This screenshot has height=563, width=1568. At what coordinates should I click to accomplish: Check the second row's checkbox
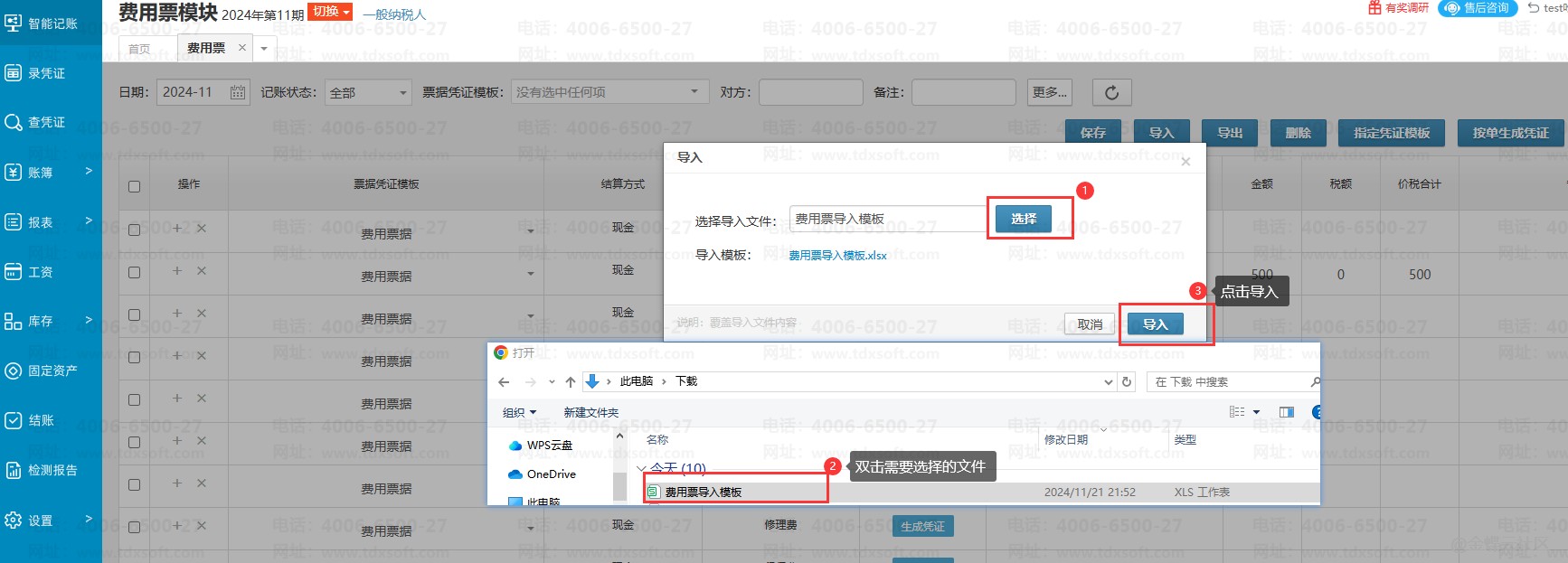click(x=134, y=272)
